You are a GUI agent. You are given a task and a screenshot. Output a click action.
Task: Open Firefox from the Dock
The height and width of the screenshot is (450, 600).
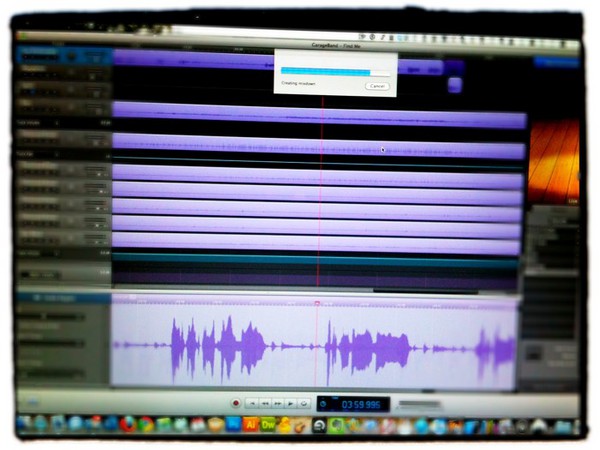[128, 424]
